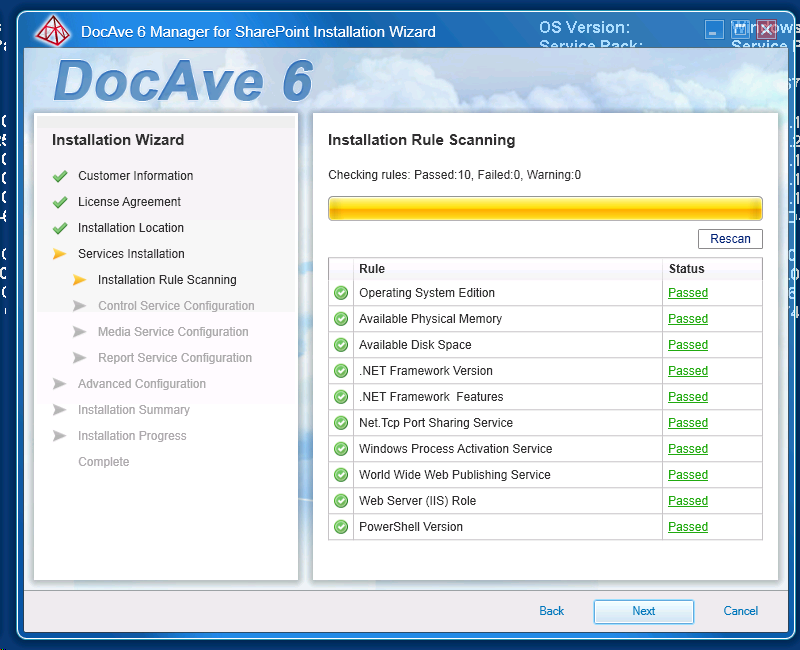Image resolution: width=800 pixels, height=650 pixels.
Task: Click green check icon beside Operating System Edition
Action: 341,293
